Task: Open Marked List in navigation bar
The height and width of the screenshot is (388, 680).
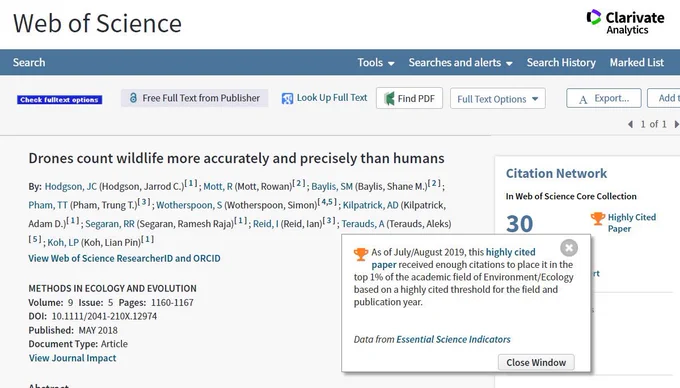Action: point(637,62)
